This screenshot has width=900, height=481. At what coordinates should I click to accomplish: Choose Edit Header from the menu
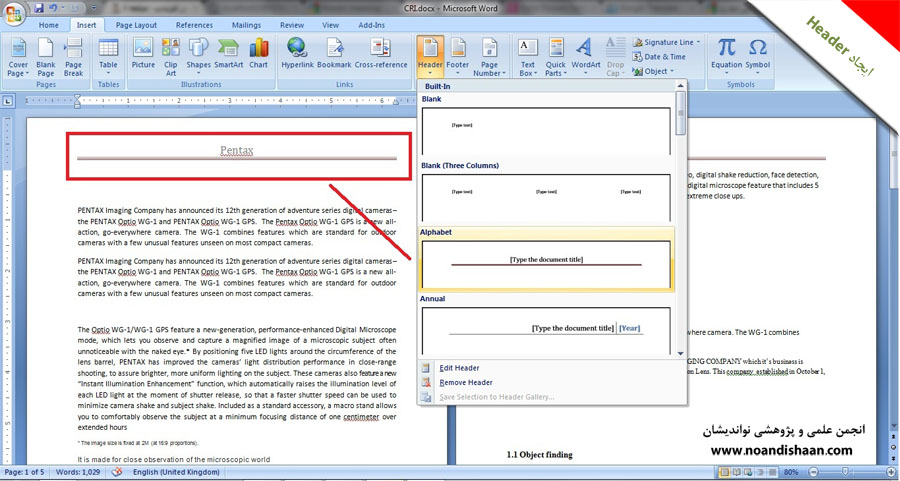(459, 368)
